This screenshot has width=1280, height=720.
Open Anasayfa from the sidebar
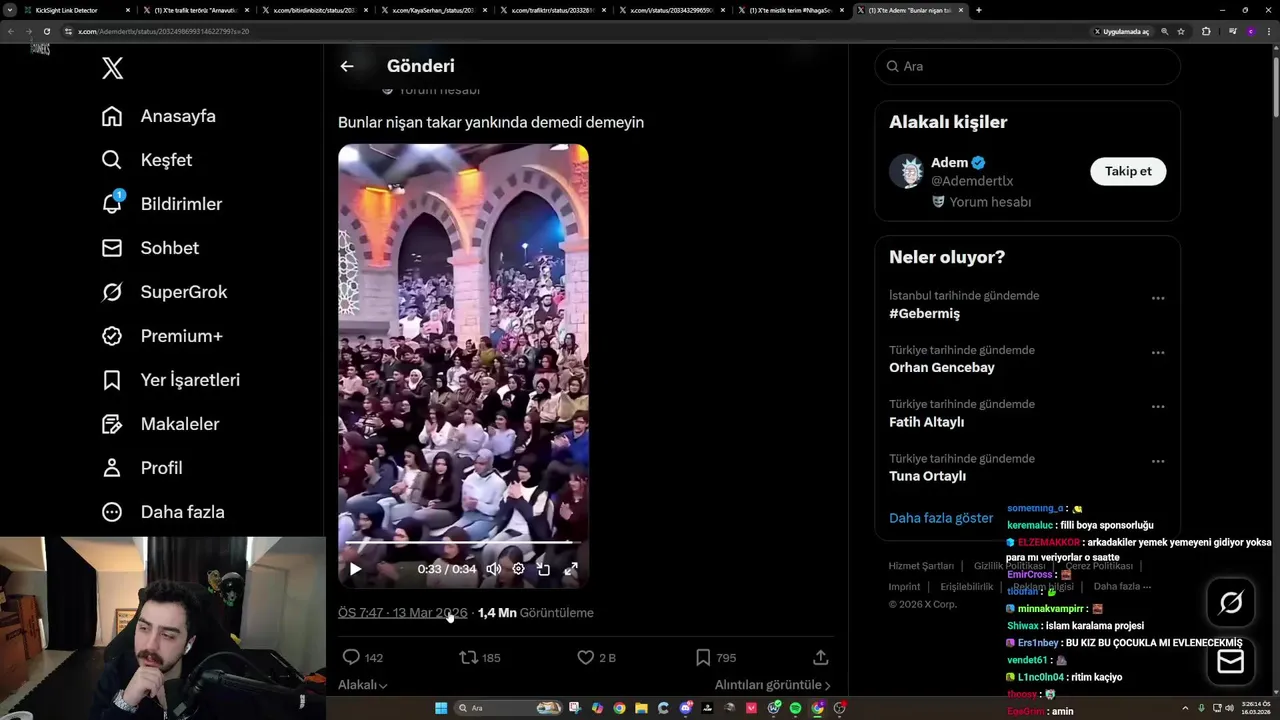[159, 116]
